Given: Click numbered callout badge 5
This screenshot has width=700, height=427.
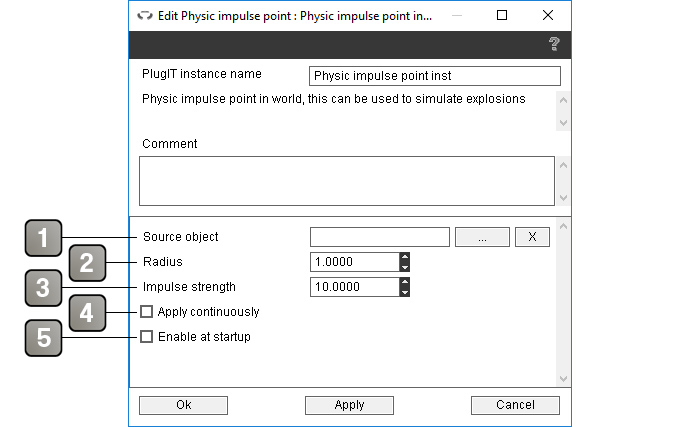Looking at the screenshot, I should click(43, 338).
